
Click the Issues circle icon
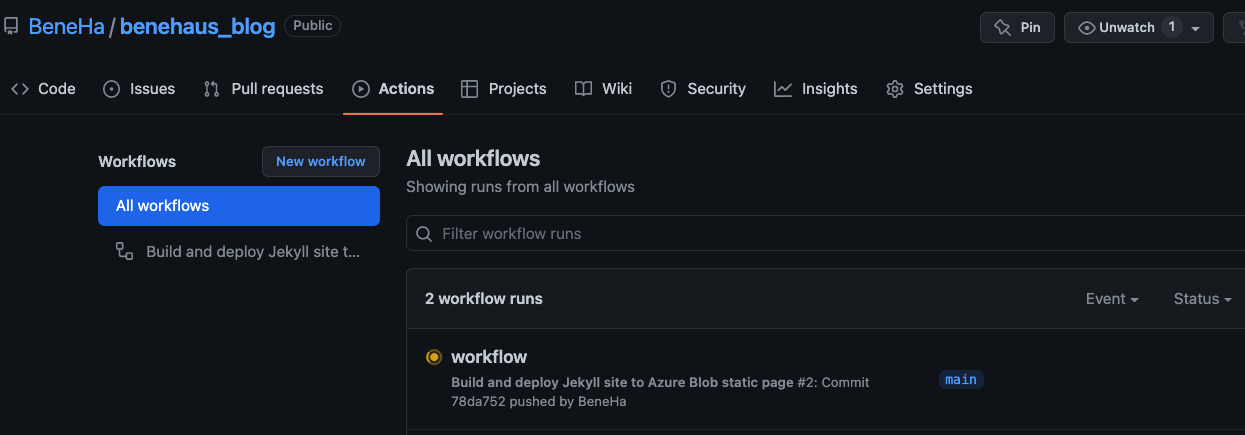click(x=112, y=88)
